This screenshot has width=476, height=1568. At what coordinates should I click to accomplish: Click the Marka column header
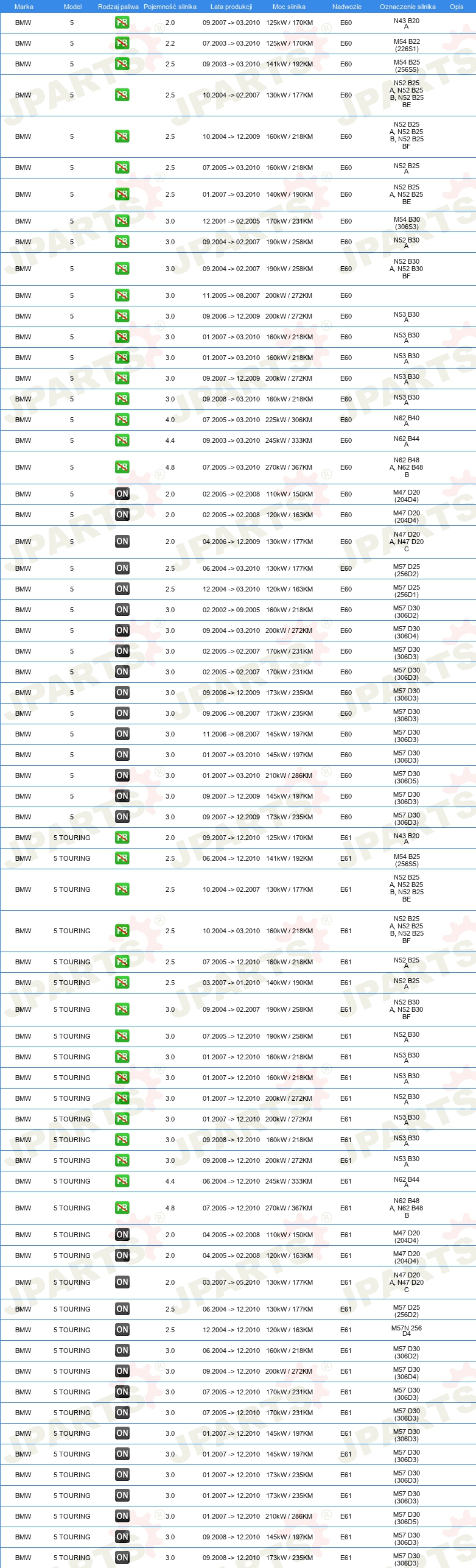[x=24, y=7]
